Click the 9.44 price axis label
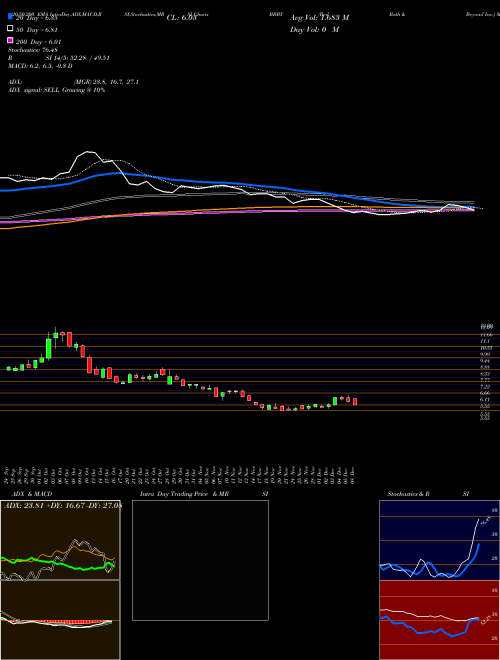 485,361
